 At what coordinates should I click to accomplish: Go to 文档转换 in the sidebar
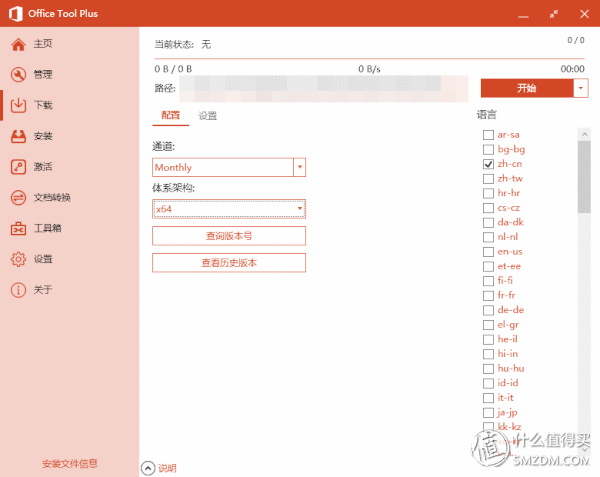tap(52, 197)
